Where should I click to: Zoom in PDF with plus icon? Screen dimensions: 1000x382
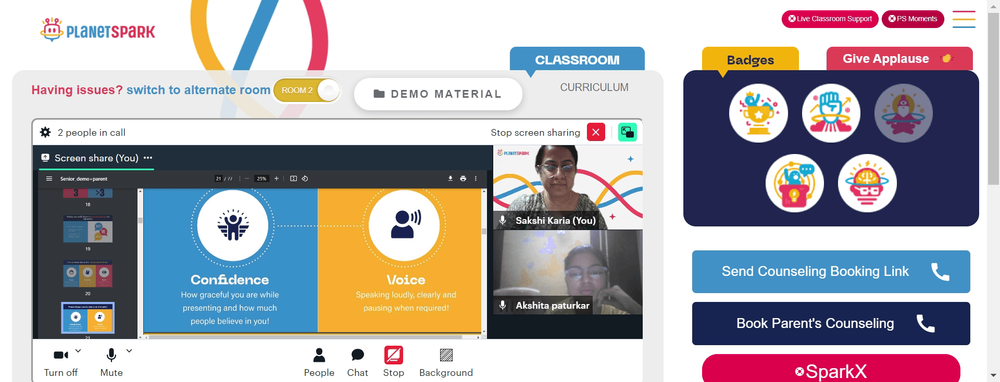(x=276, y=179)
